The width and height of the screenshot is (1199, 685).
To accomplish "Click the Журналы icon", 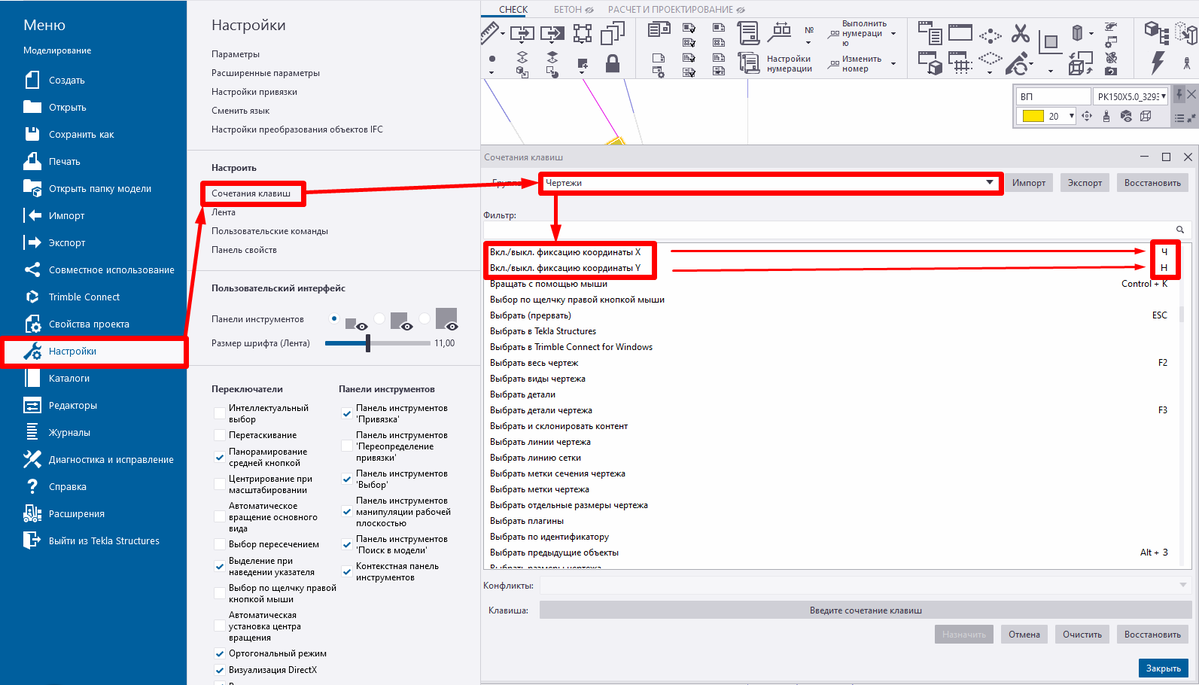I will tap(32, 432).
